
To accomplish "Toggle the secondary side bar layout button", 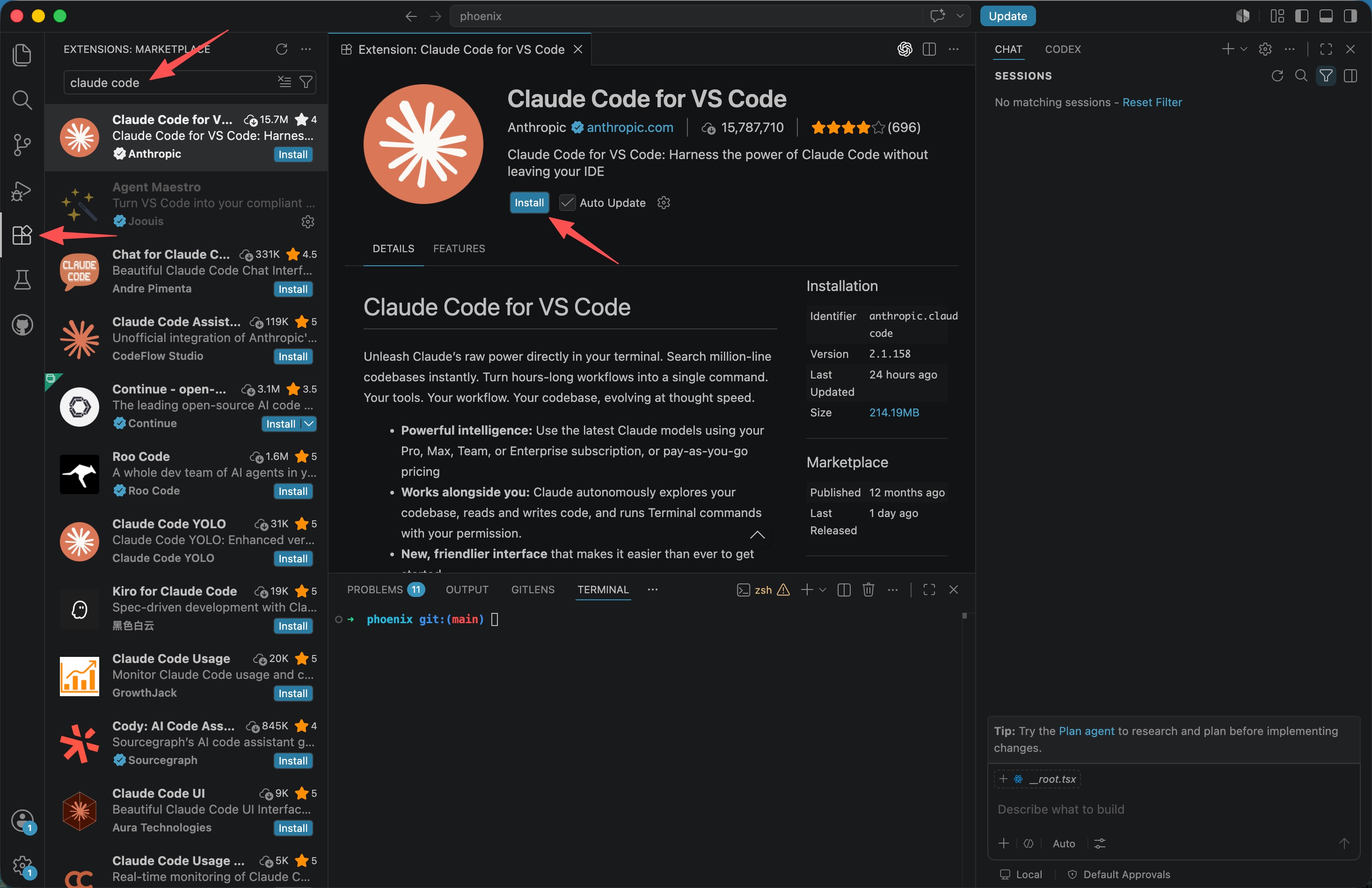I will [x=1350, y=16].
